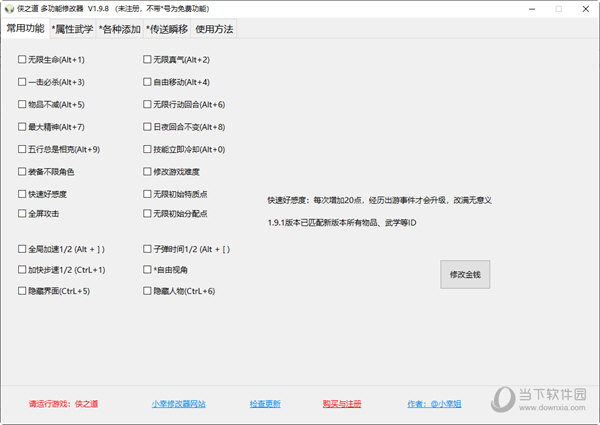Check 全屏攻击 option
600x425 pixels.
click(x=22, y=213)
